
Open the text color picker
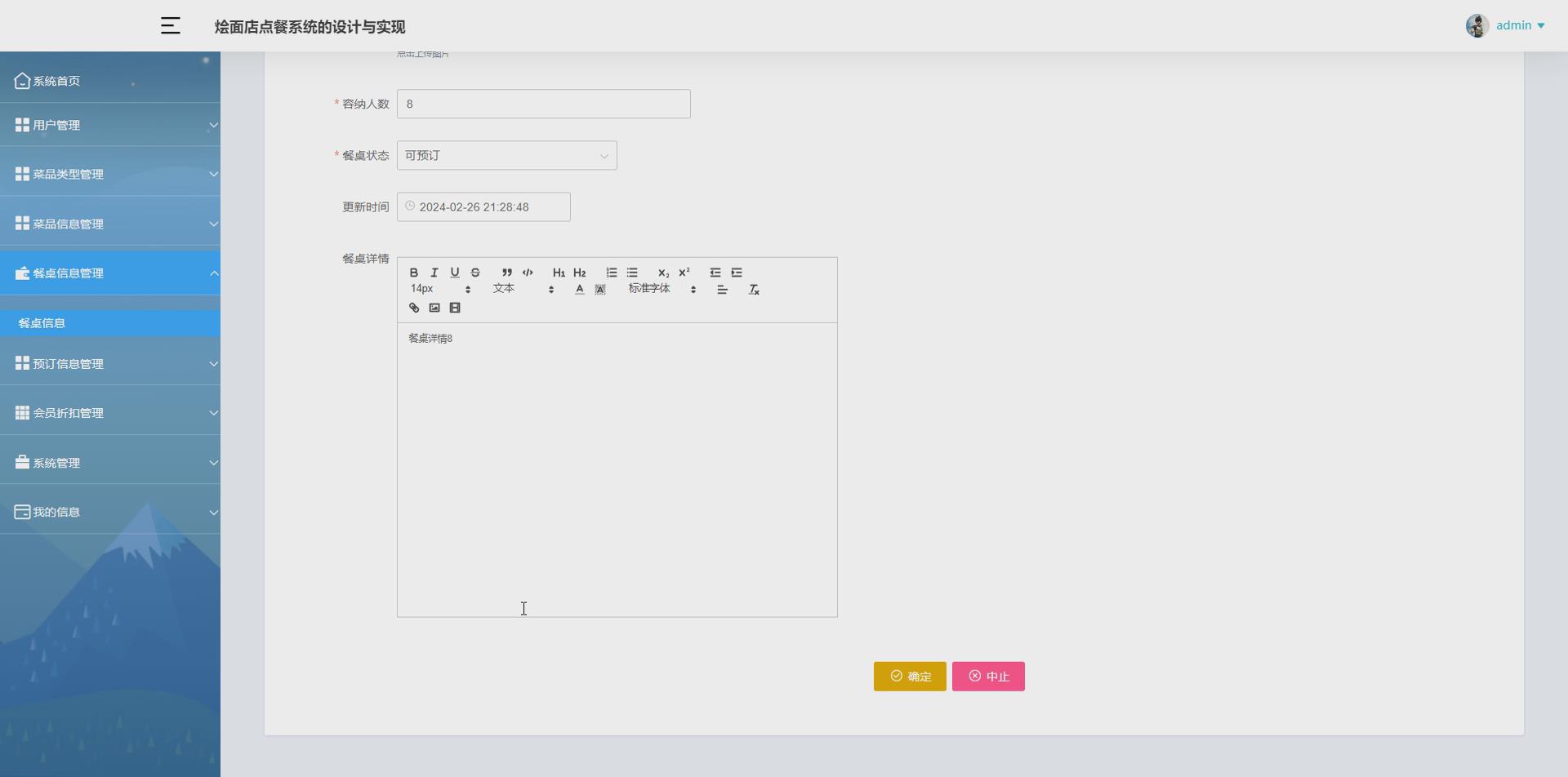point(580,289)
